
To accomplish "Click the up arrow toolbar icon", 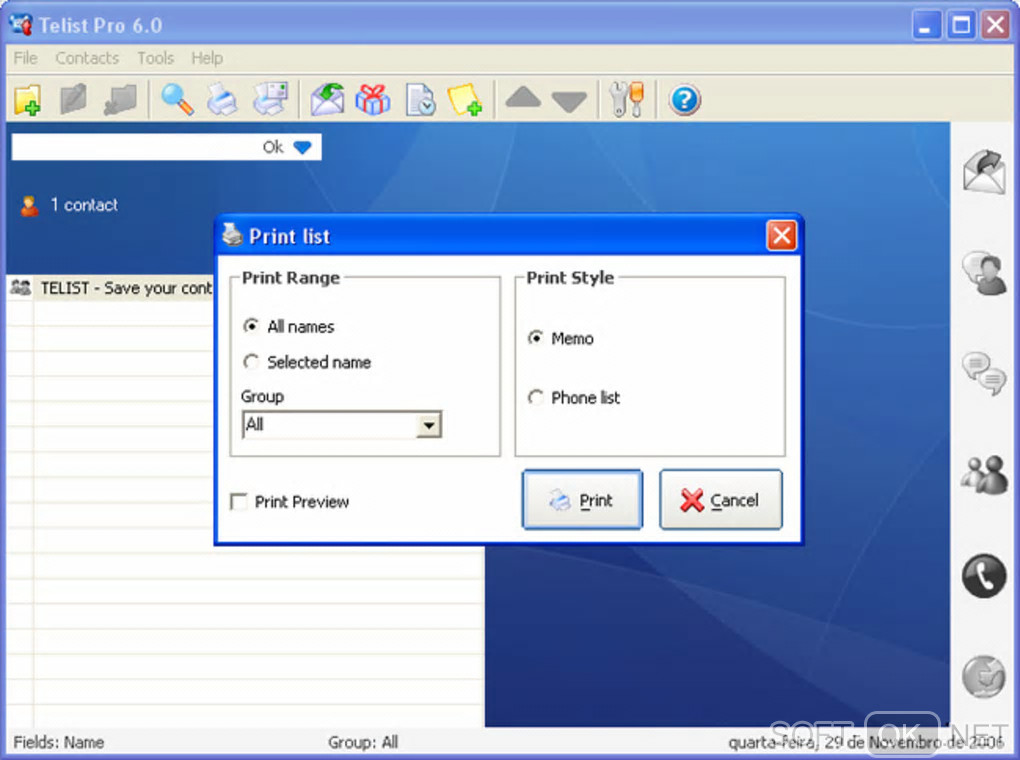I will coord(523,98).
